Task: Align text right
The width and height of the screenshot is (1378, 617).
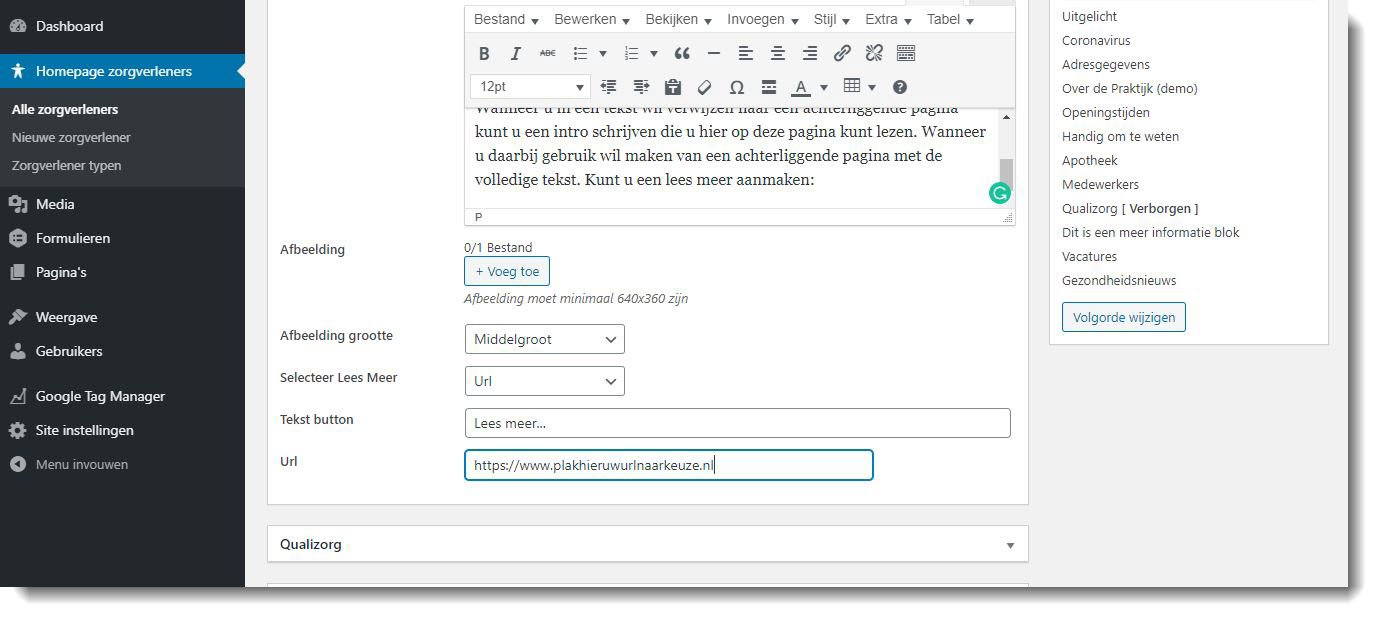Action: pos(810,53)
